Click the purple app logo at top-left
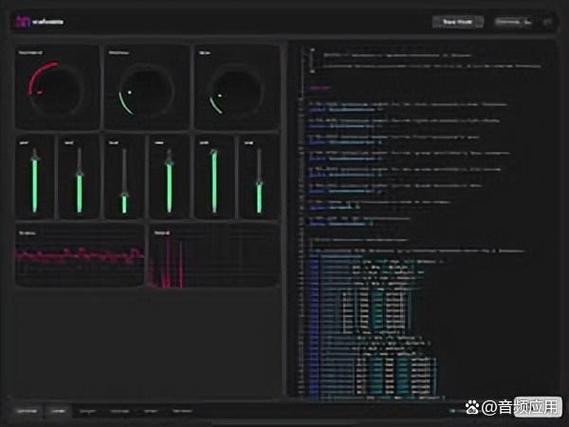 tap(22, 21)
